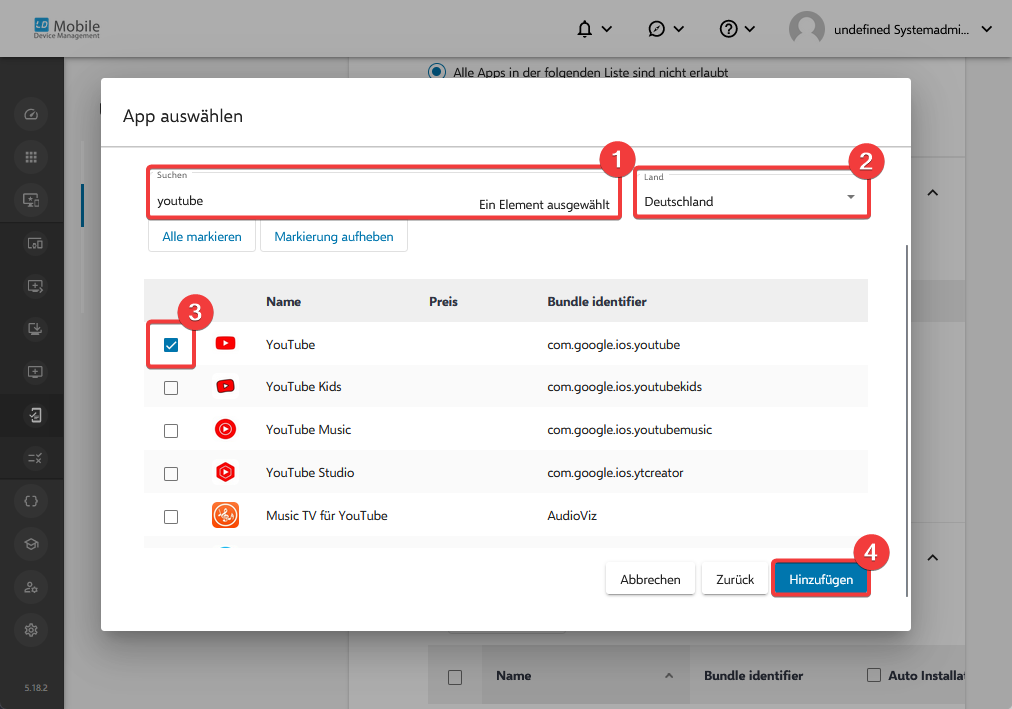Image resolution: width=1012 pixels, height=709 pixels.
Task: Click the Suchen field containing youtube
Action: click(x=383, y=193)
